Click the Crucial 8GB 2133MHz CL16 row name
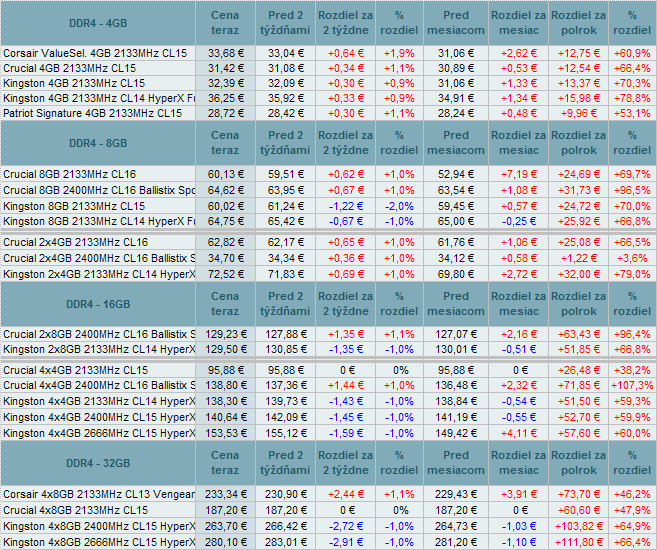This screenshot has width=657, height=550. [69, 174]
